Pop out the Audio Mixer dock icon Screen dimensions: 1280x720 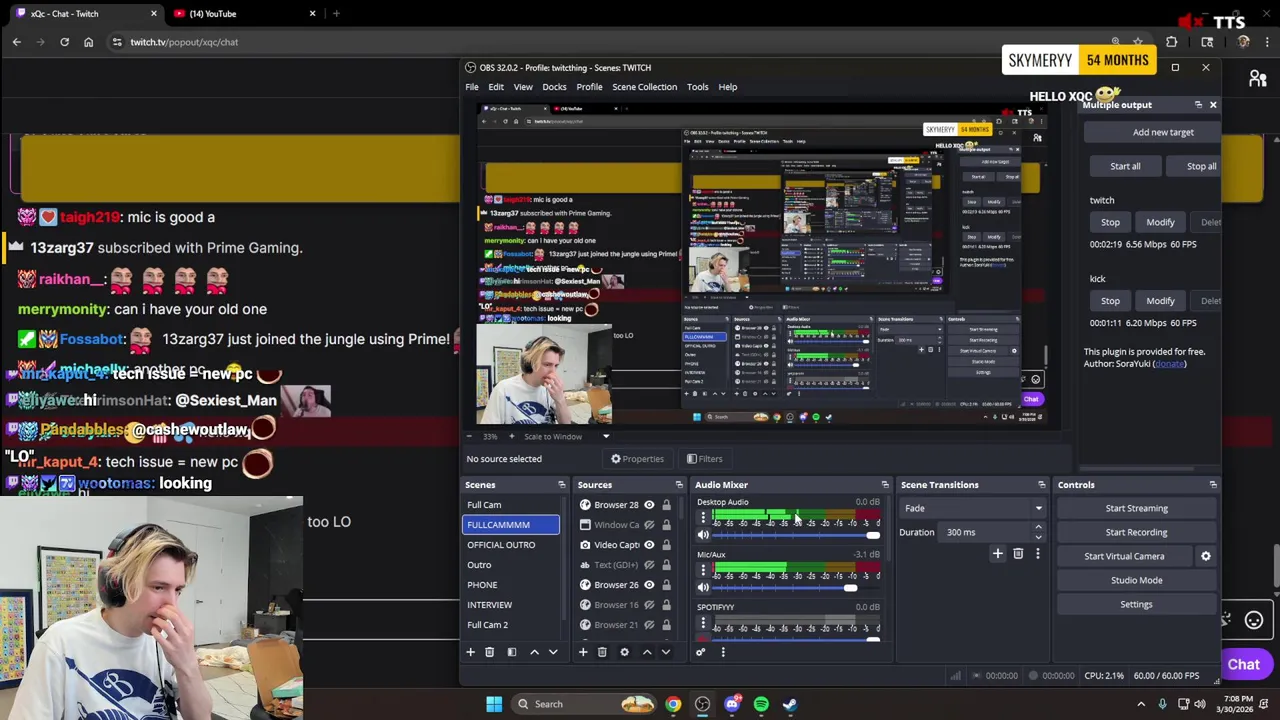point(885,485)
